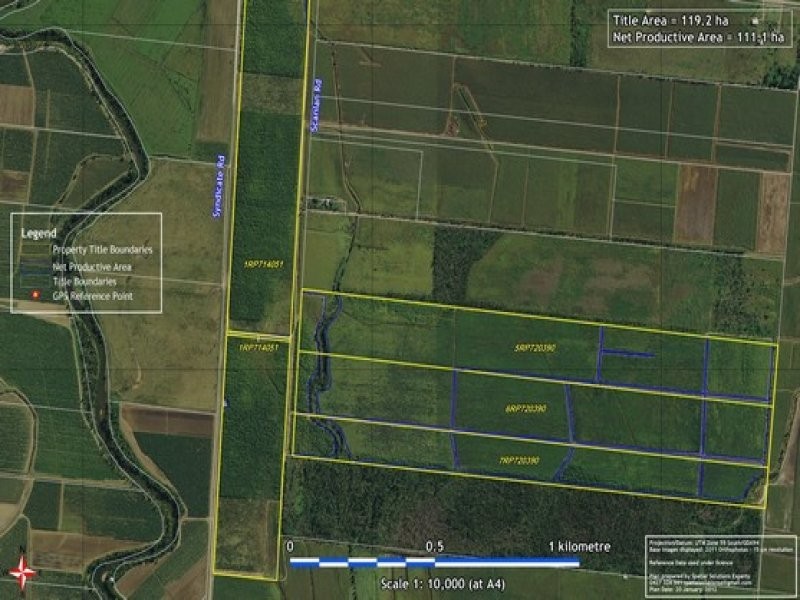Click the blue and white scale bar
The height and width of the screenshot is (600, 800).
[x=435, y=563]
